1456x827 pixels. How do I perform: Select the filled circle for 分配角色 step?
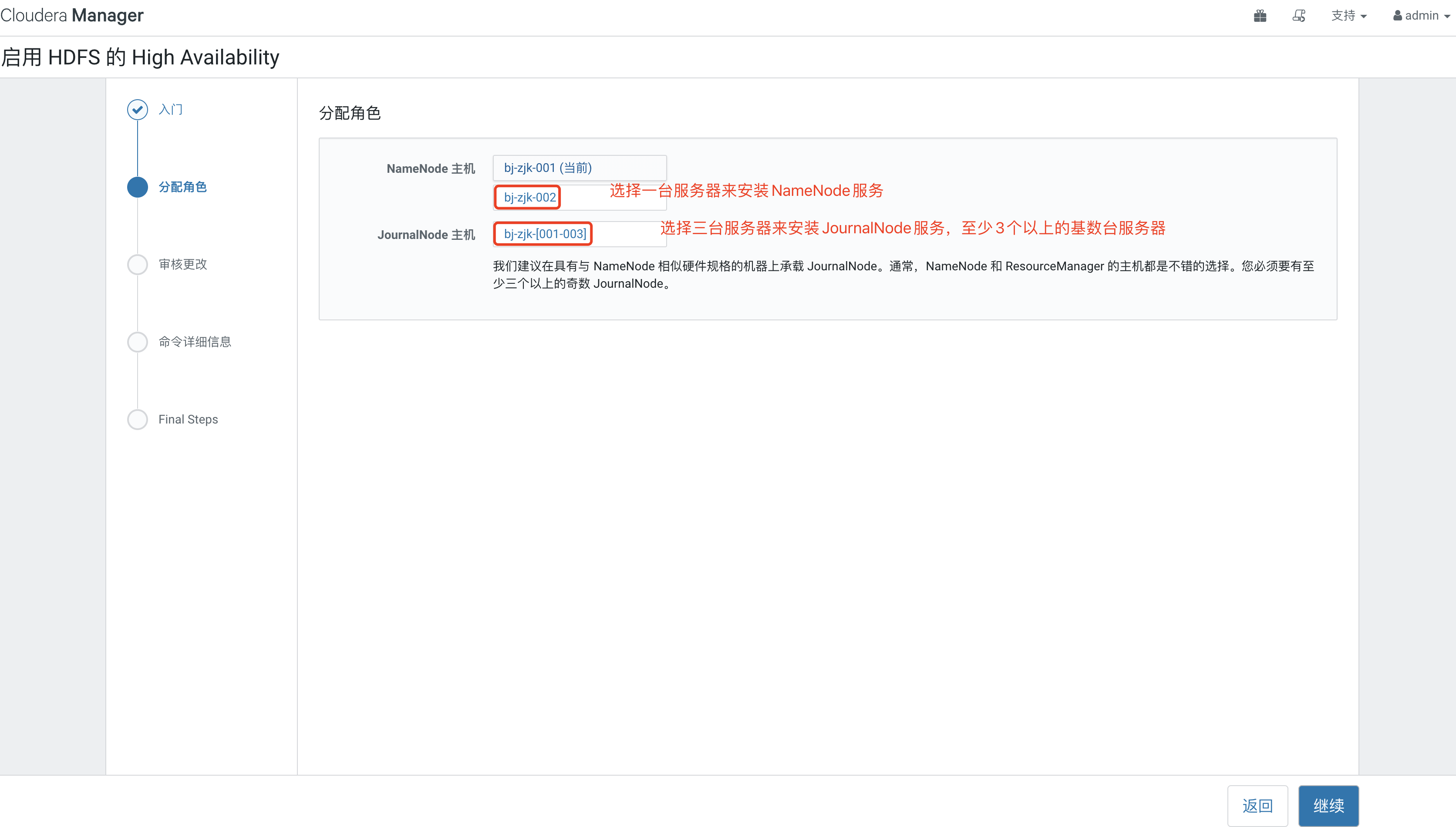click(x=137, y=187)
